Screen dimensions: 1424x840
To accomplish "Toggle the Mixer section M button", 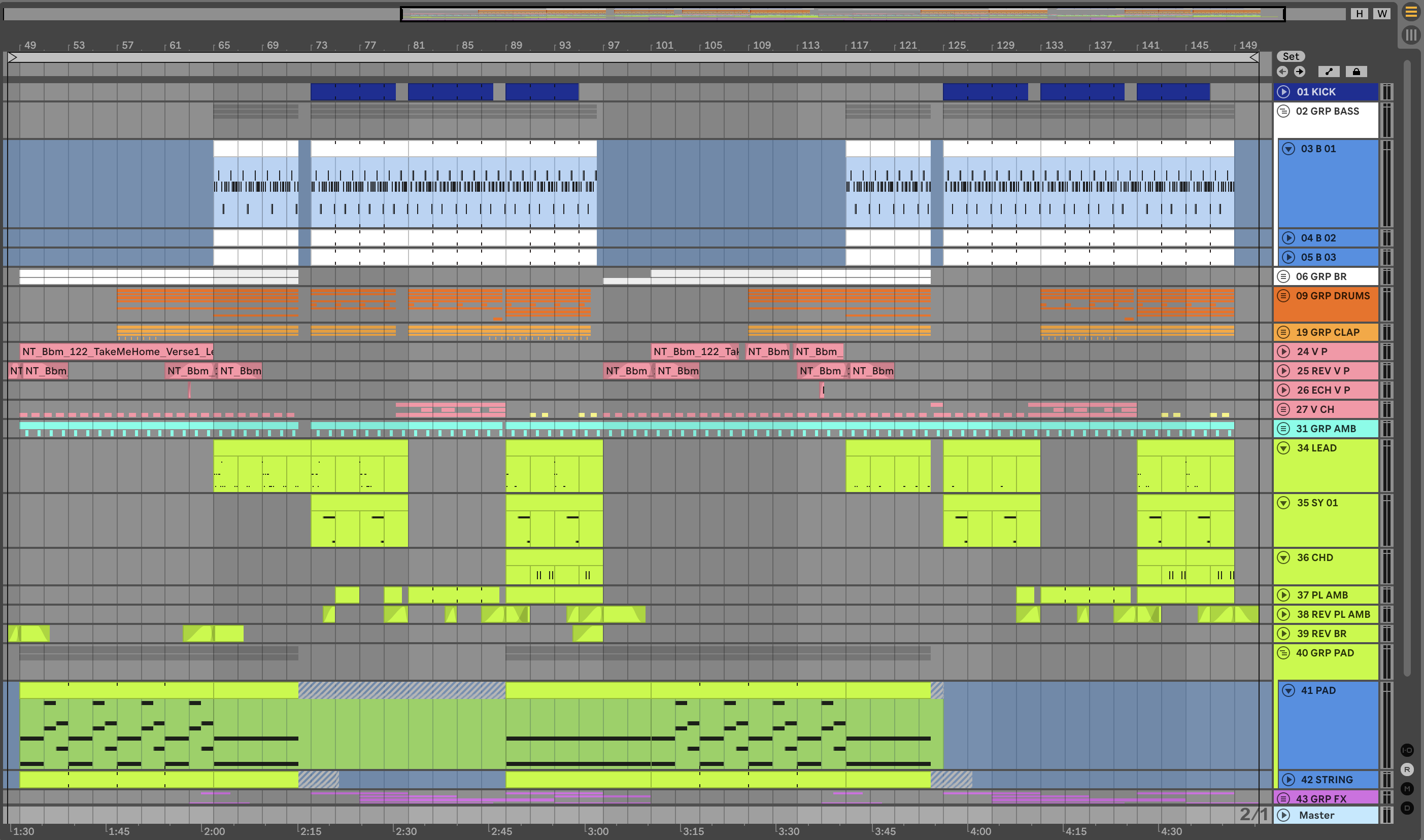I will pos(1407,788).
